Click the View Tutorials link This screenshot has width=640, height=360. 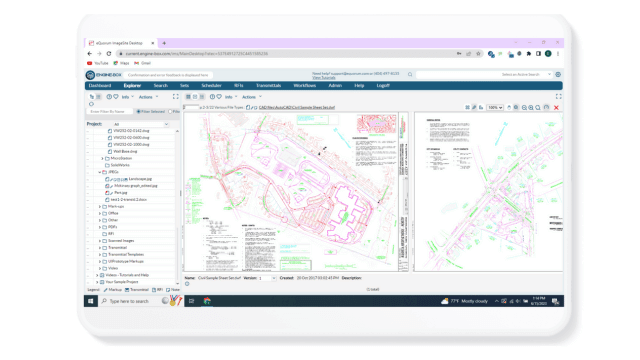click(324, 78)
